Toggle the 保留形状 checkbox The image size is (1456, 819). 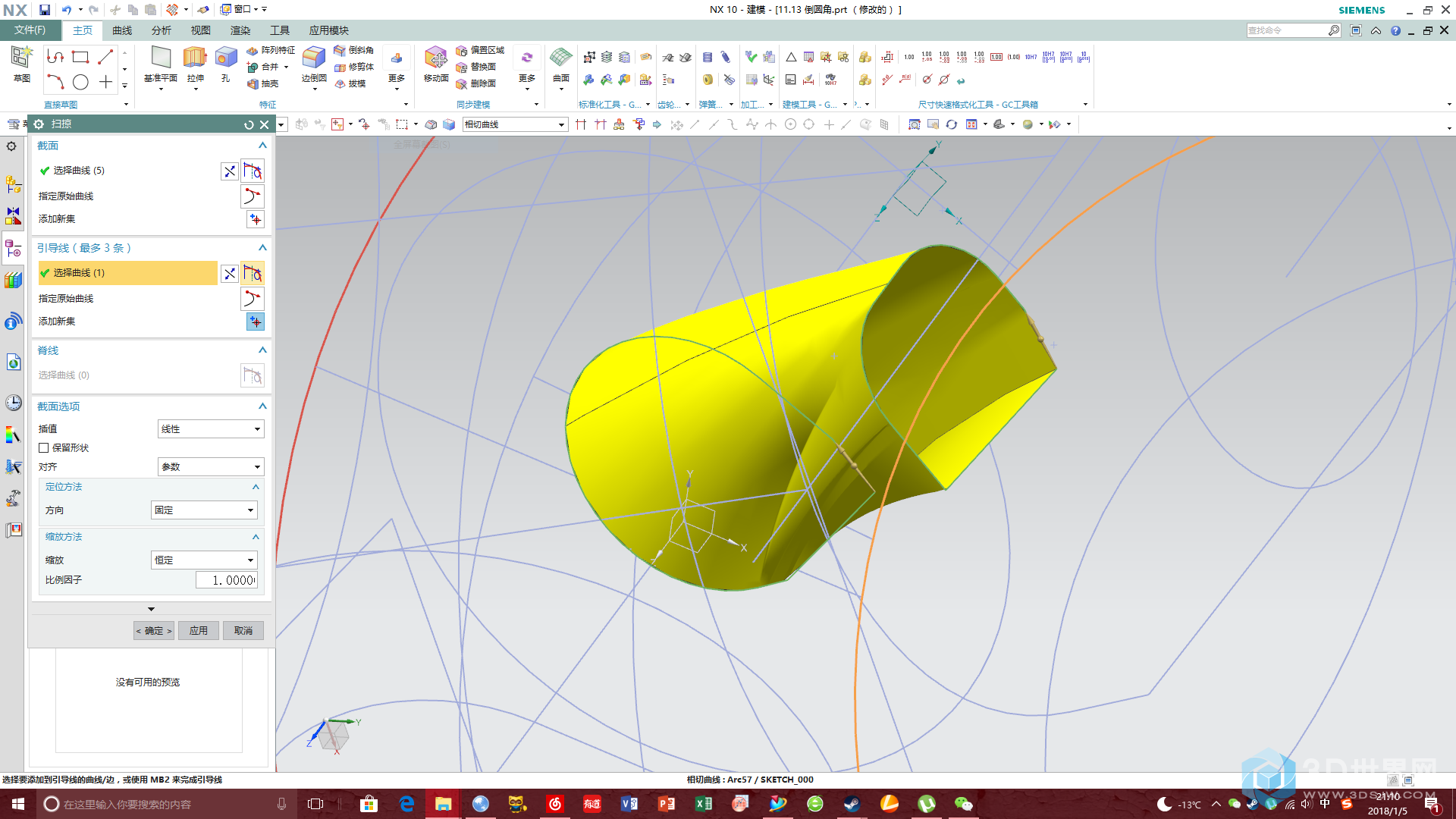[x=44, y=448]
